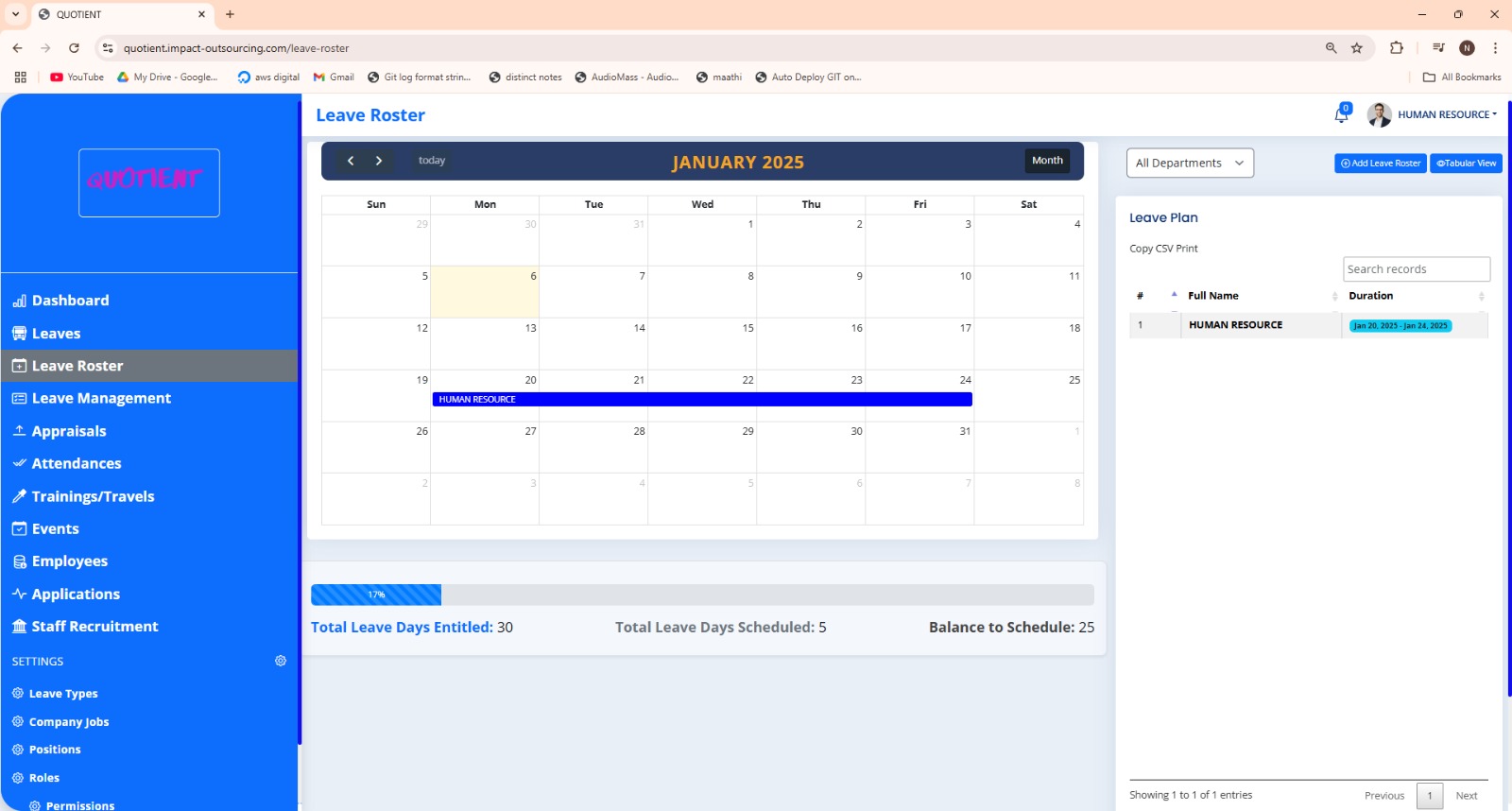
Task: Click the Human Resource profile avatar
Action: tap(1379, 114)
